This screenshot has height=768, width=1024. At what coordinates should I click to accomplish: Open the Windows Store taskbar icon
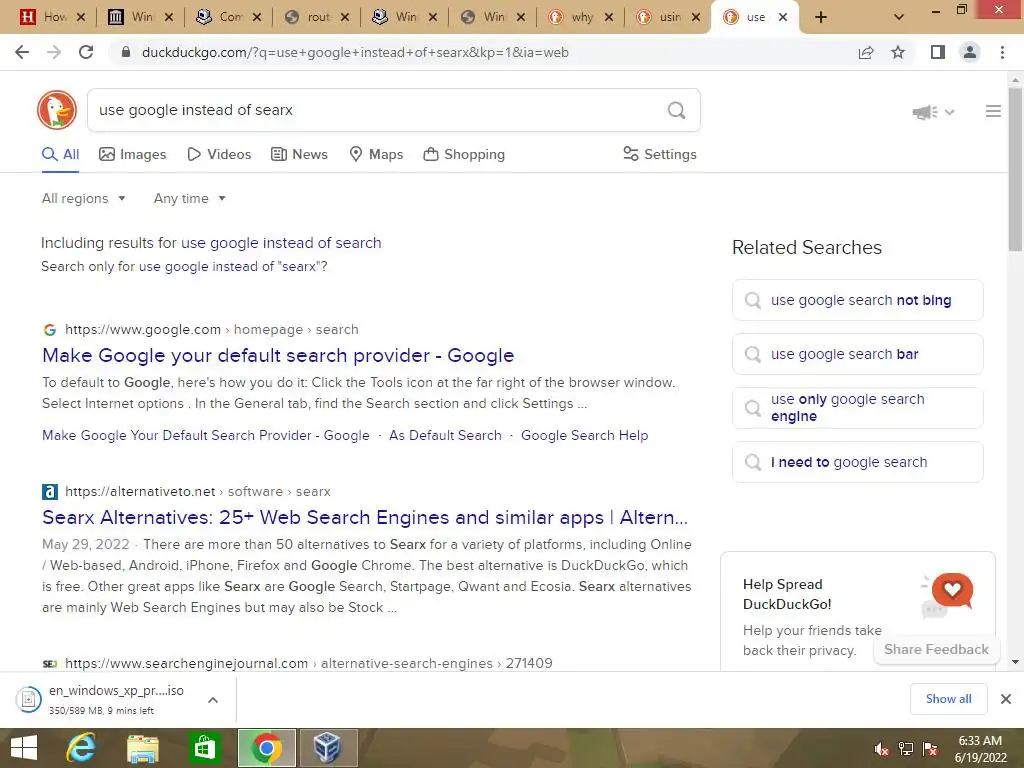click(204, 748)
